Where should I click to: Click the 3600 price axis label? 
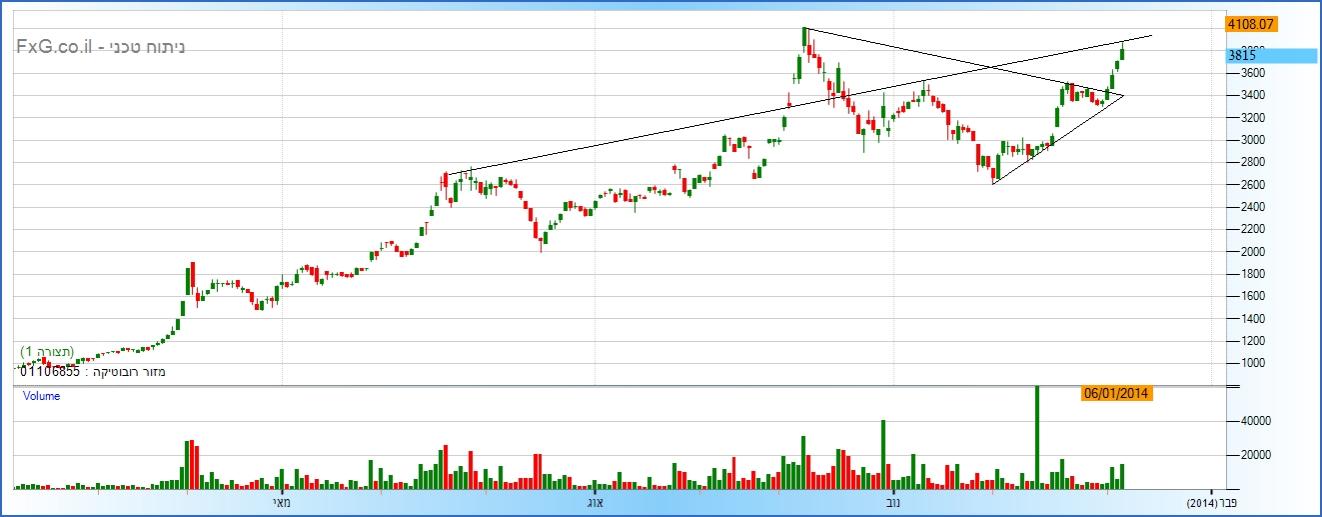click(1244, 73)
